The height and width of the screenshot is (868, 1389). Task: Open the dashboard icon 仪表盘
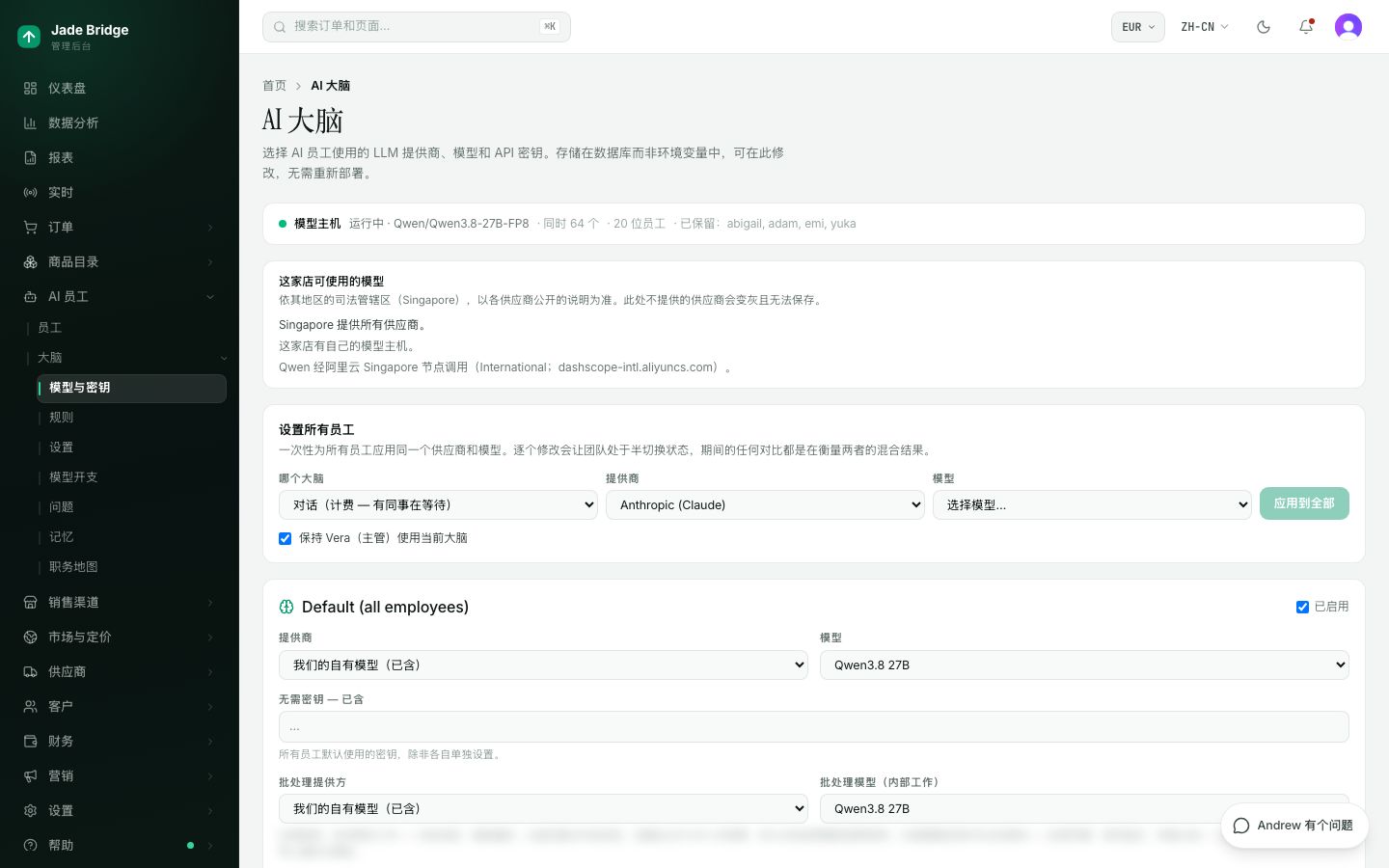tap(30, 88)
